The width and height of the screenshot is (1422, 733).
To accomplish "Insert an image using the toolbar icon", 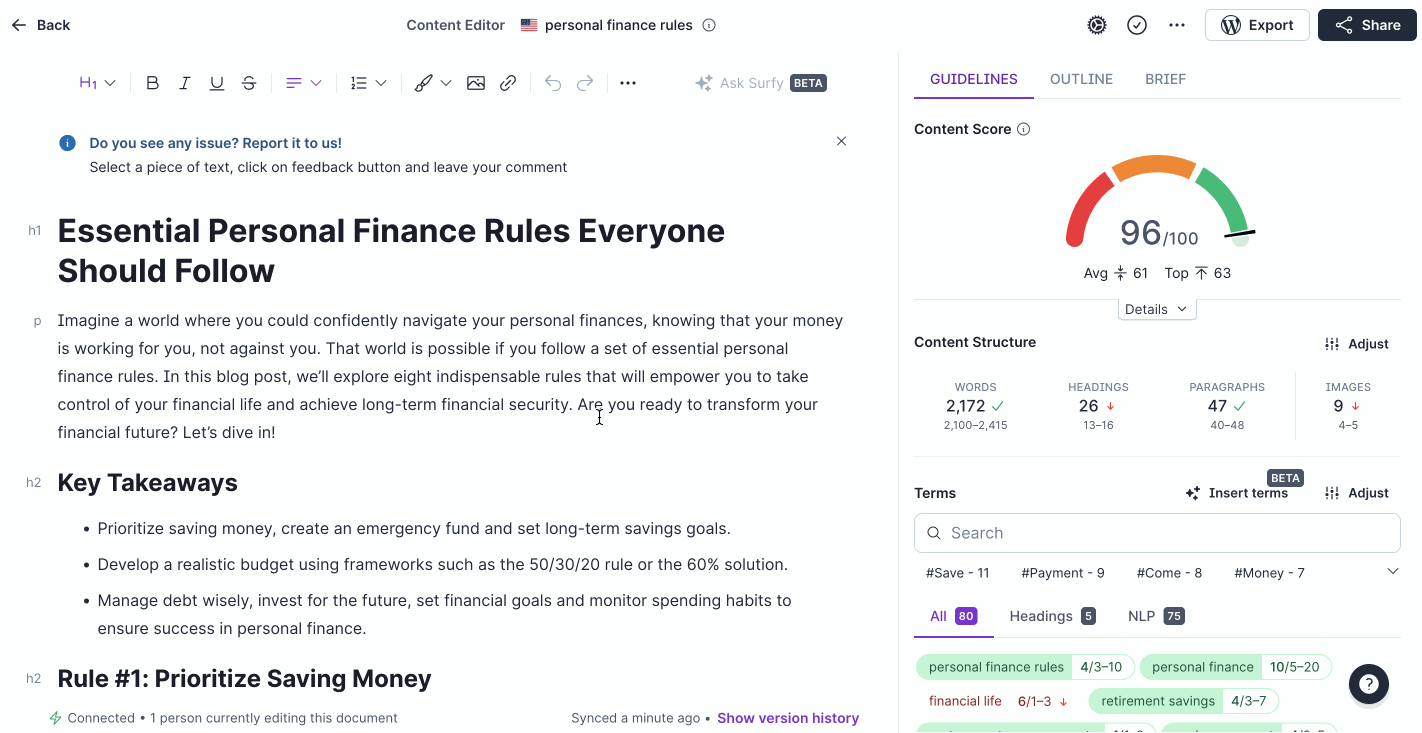I will point(476,83).
